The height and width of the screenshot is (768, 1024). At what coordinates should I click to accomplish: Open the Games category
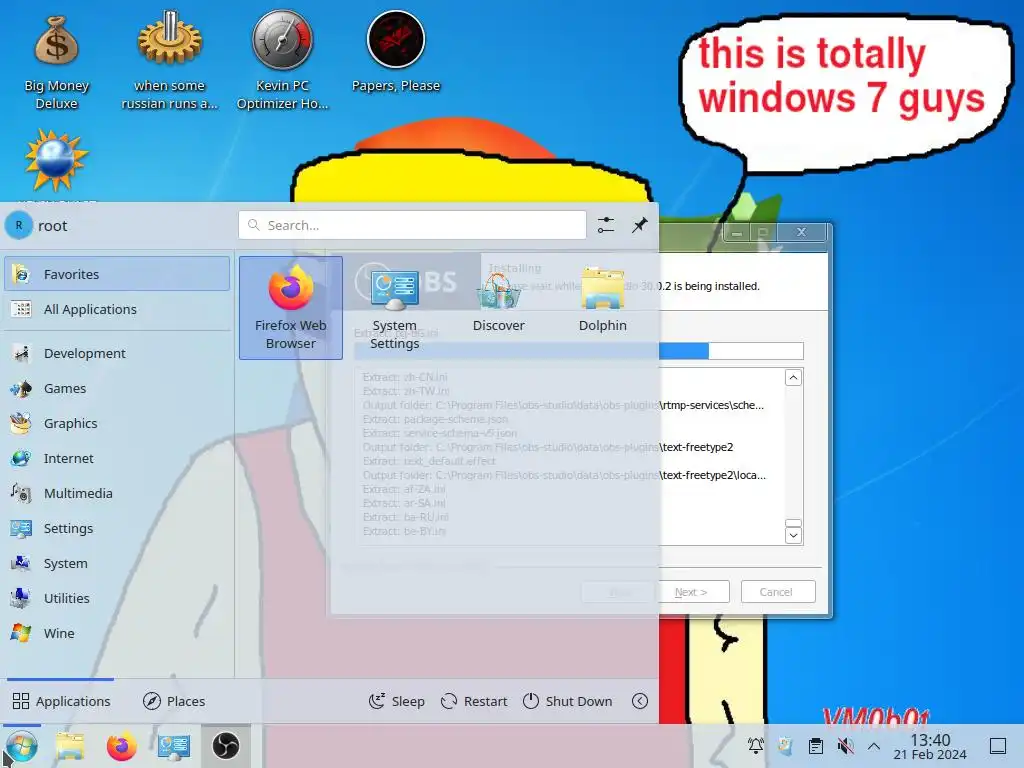(117, 389)
